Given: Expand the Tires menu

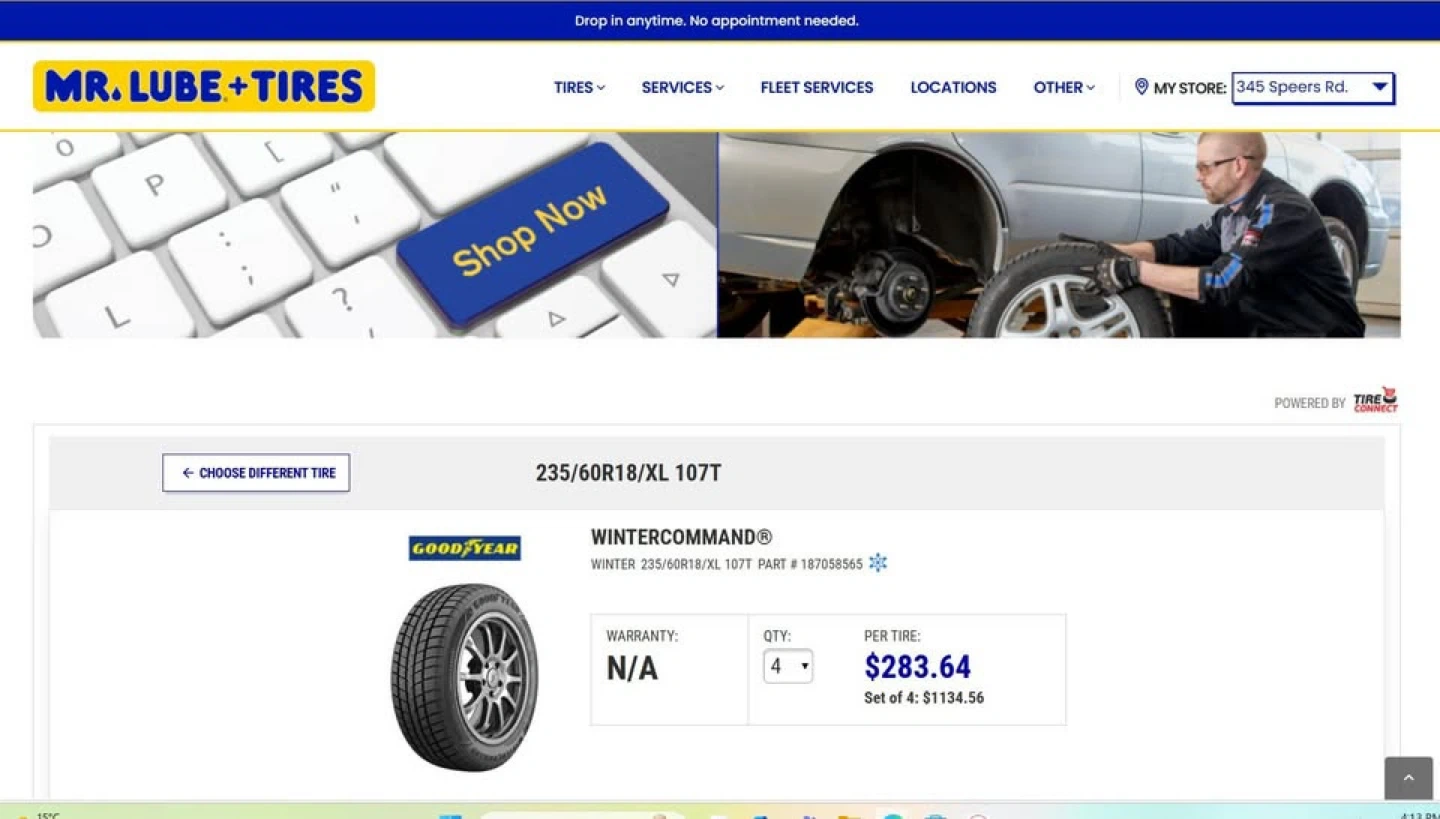Looking at the screenshot, I should pyautogui.click(x=579, y=87).
